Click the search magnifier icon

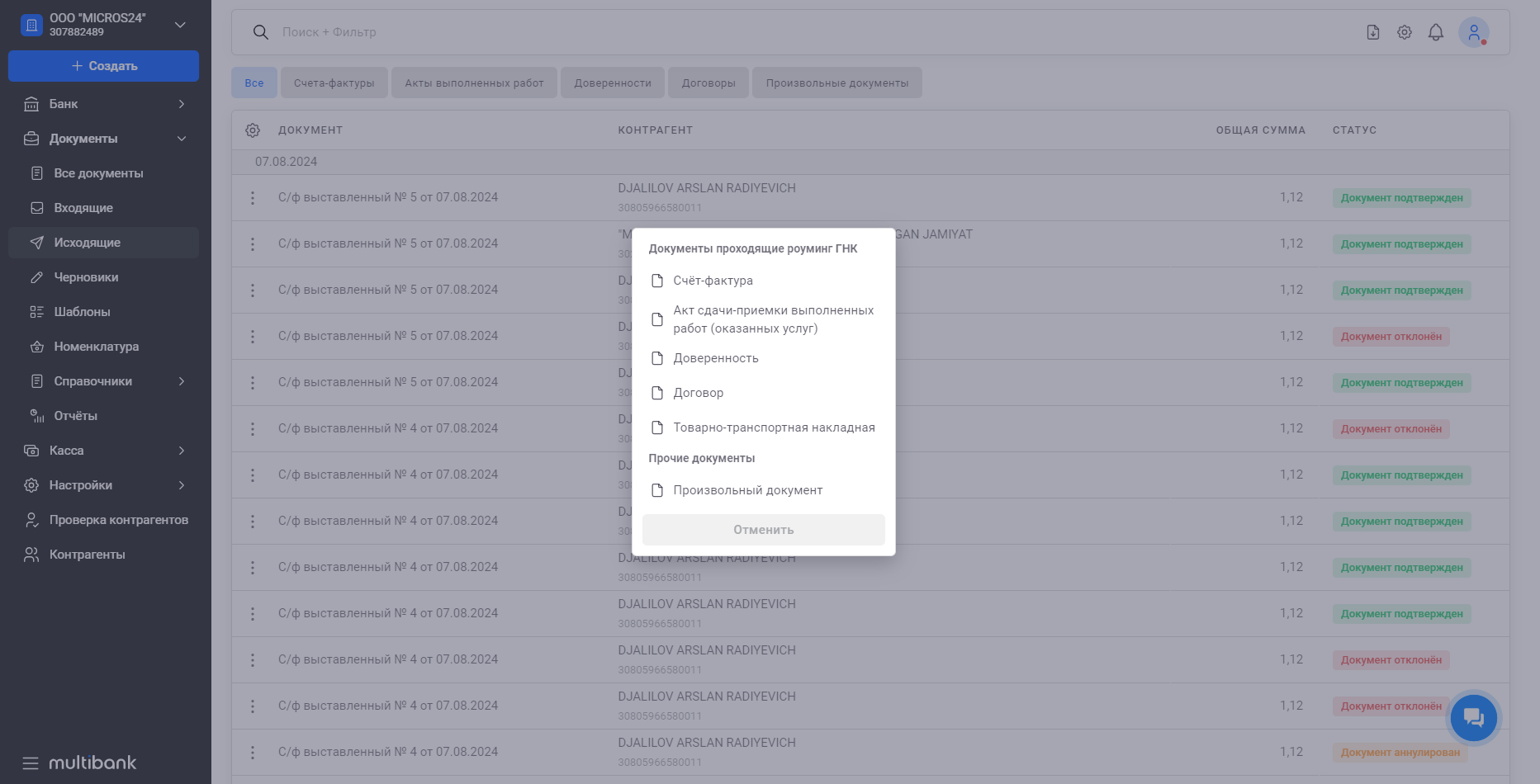pyautogui.click(x=261, y=32)
